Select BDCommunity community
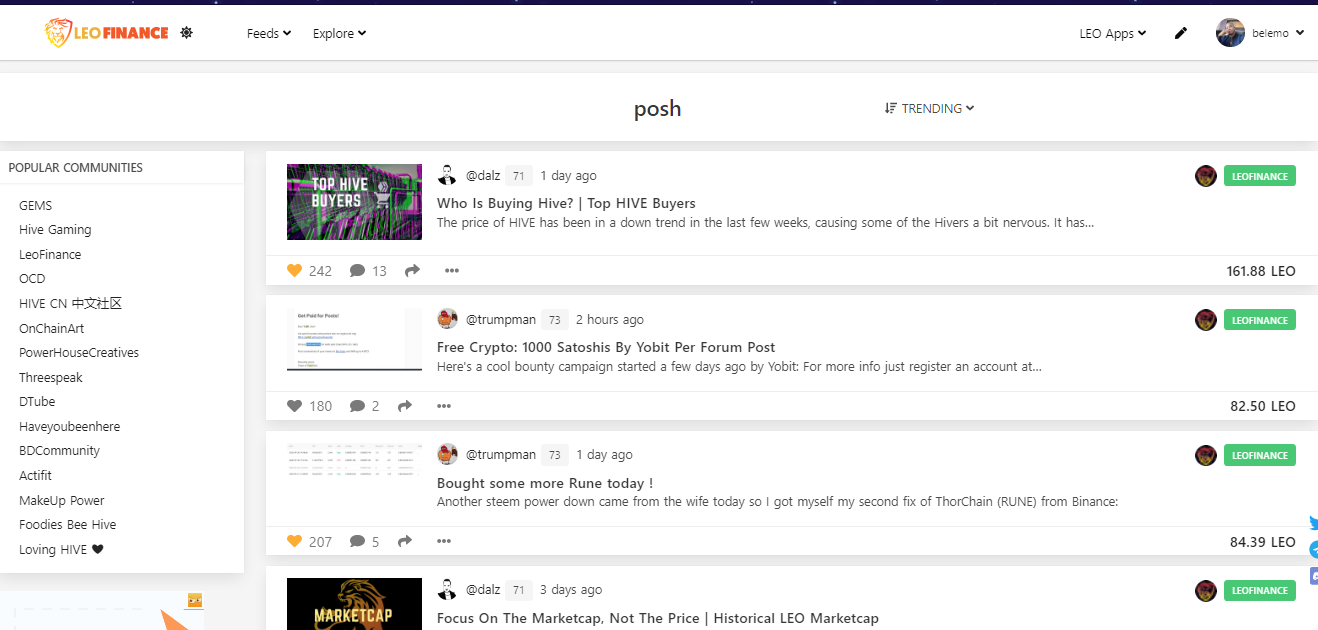This screenshot has width=1318, height=630. pyautogui.click(x=59, y=450)
